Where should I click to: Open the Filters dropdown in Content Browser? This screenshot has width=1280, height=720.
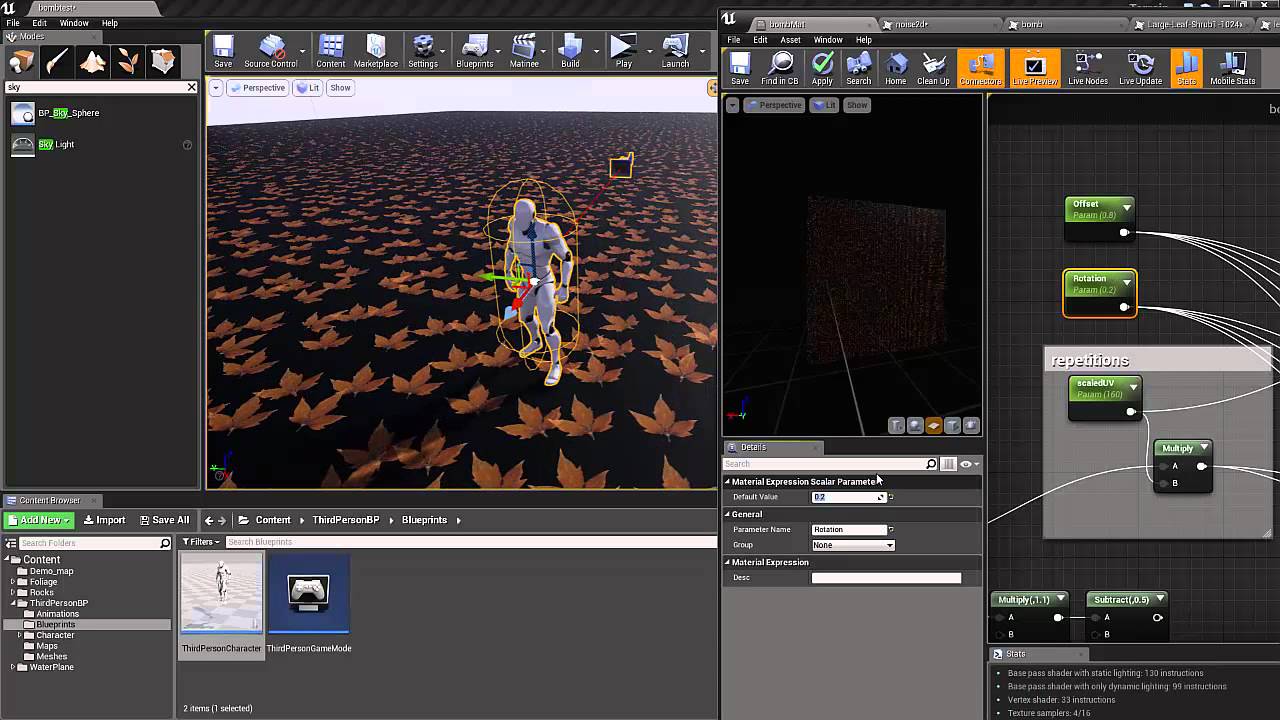click(202, 542)
